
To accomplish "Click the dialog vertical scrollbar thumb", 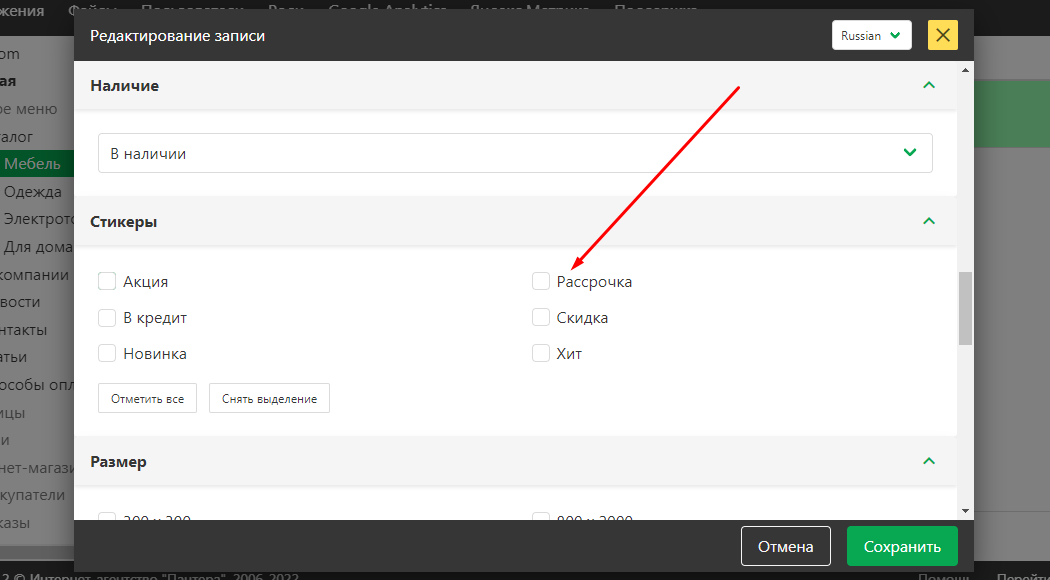I will [x=965, y=308].
